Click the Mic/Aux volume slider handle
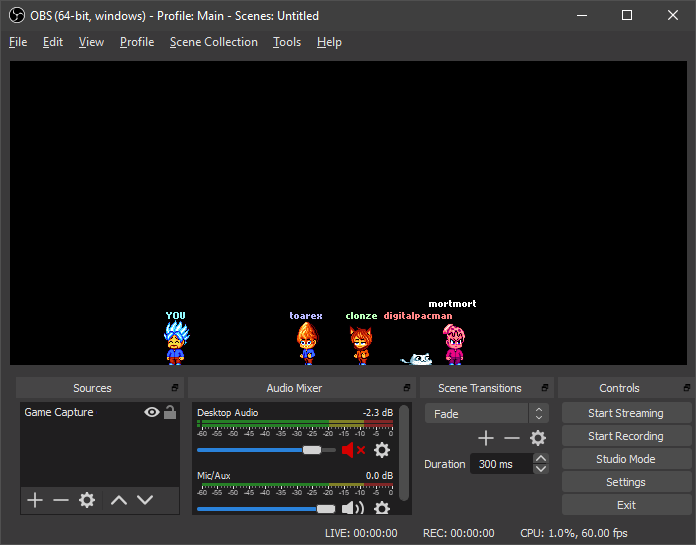The image size is (696, 545). [x=326, y=509]
